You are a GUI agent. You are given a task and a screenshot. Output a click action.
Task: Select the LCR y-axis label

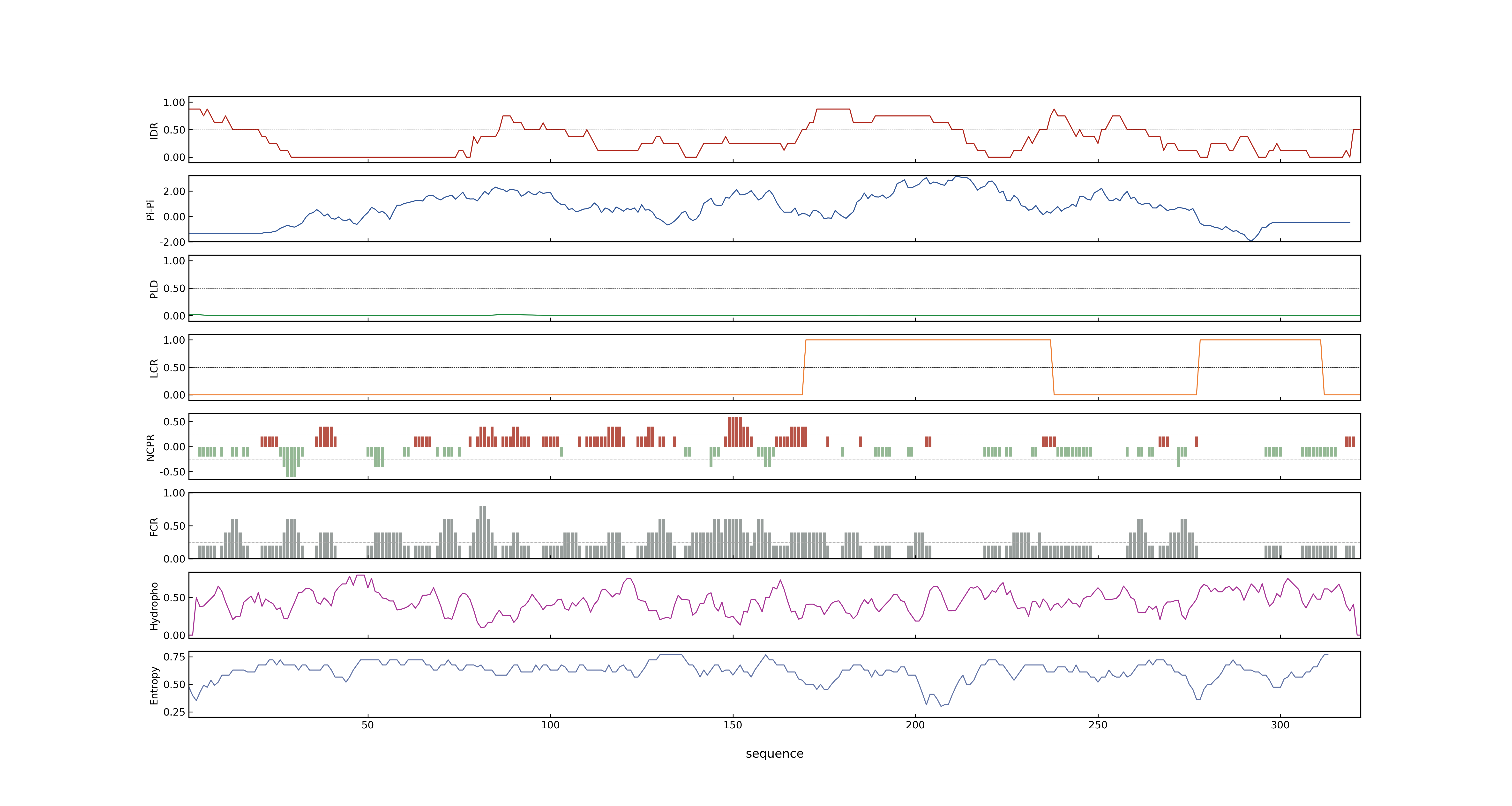click(x=154, y=368)
